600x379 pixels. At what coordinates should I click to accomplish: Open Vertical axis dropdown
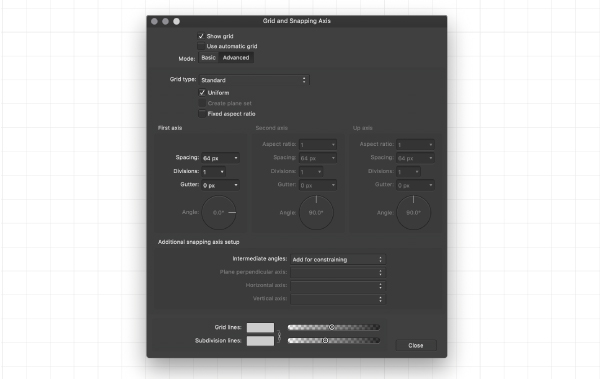[338, 299]
